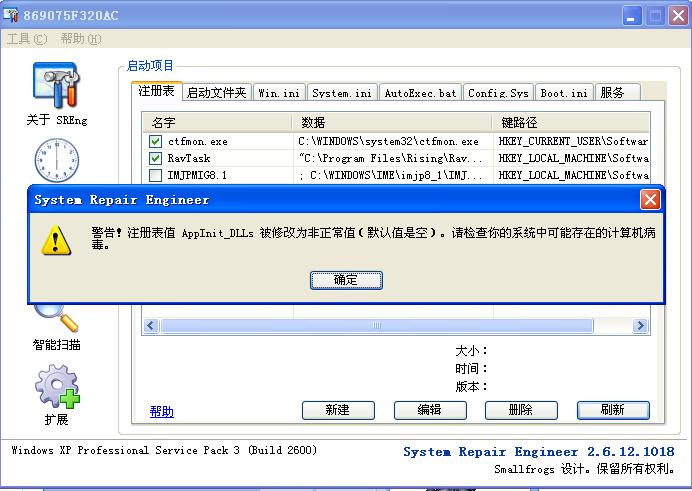
Task: Click the 刷新 button
Action: pyautogui.click(x=613, y=410)
